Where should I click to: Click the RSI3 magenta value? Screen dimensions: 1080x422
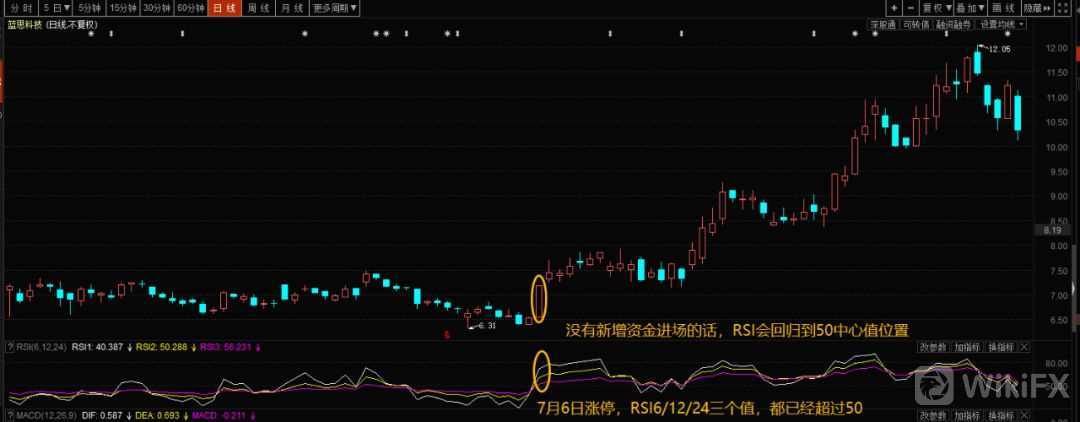[x=225, y=347]
